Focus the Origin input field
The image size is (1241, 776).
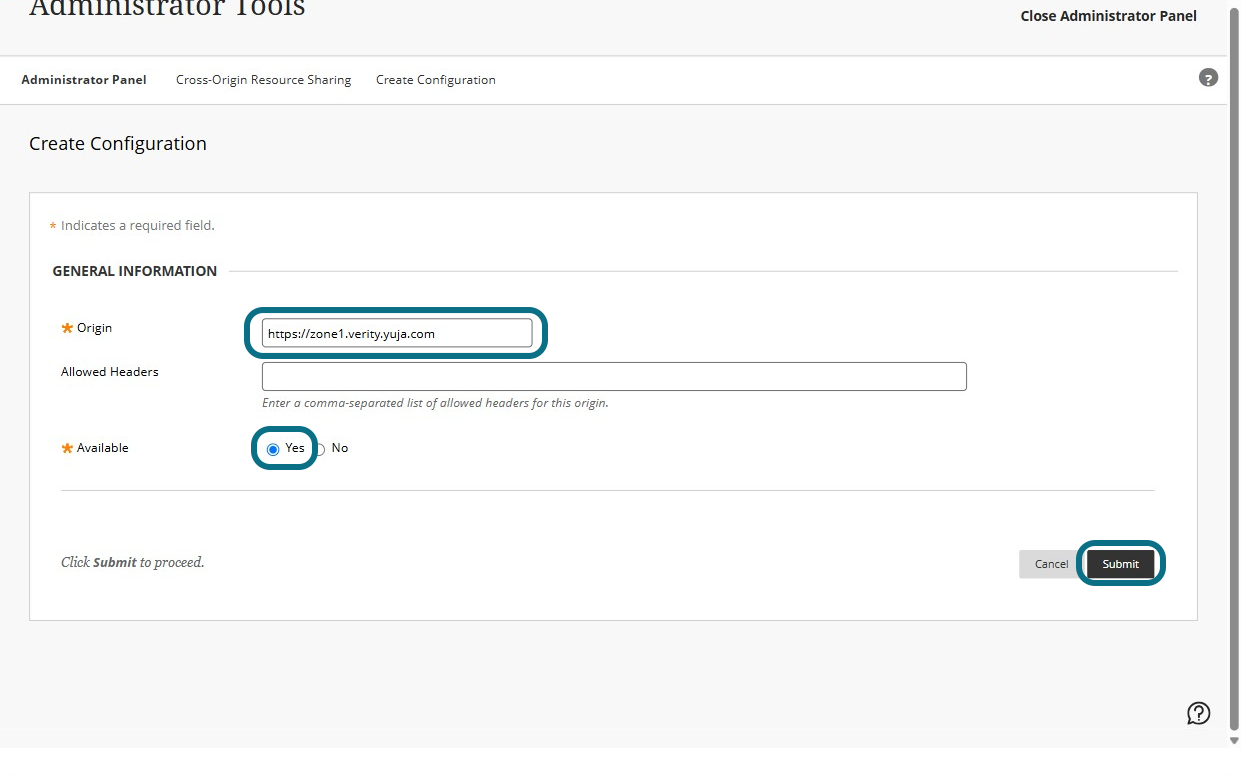397,333
